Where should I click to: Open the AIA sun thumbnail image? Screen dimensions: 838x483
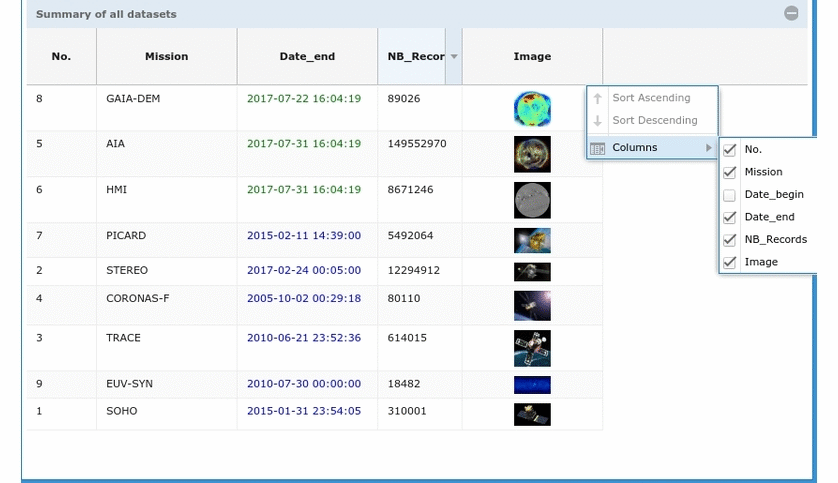tap(532, 154)
